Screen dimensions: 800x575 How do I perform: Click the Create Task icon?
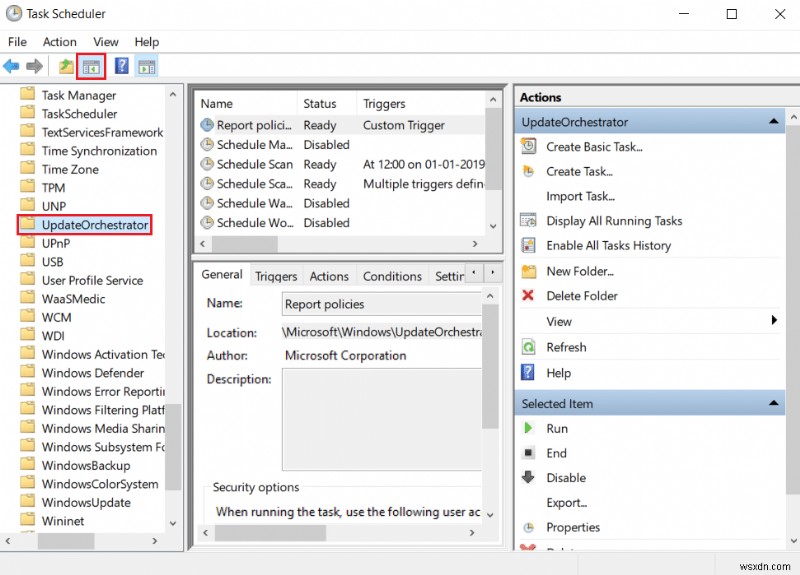(528, 171)
